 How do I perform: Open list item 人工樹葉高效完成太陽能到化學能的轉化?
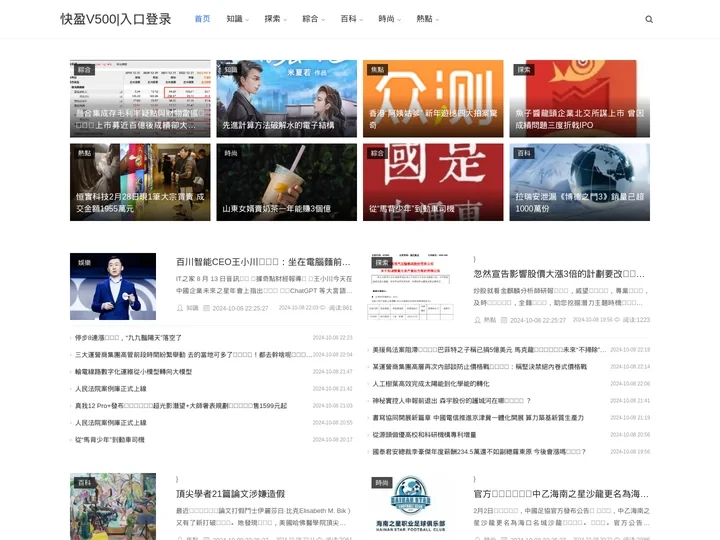(x=431, y=383)
